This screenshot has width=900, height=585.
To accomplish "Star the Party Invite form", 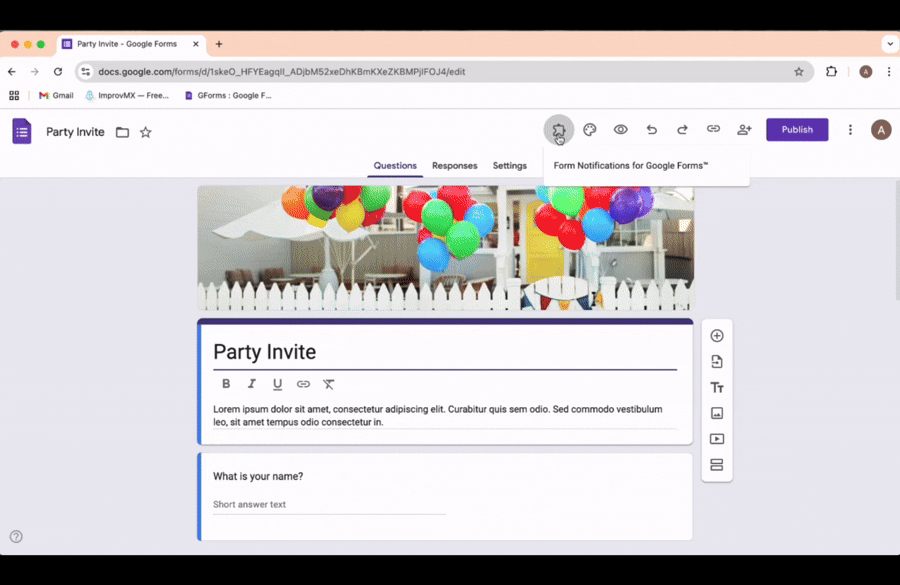I will point(146,131).
